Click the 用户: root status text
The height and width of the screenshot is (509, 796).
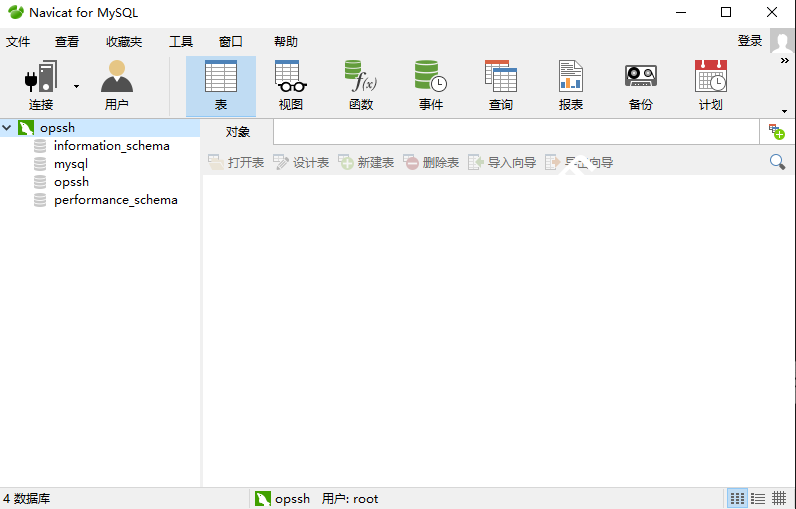tap(350, 499)
